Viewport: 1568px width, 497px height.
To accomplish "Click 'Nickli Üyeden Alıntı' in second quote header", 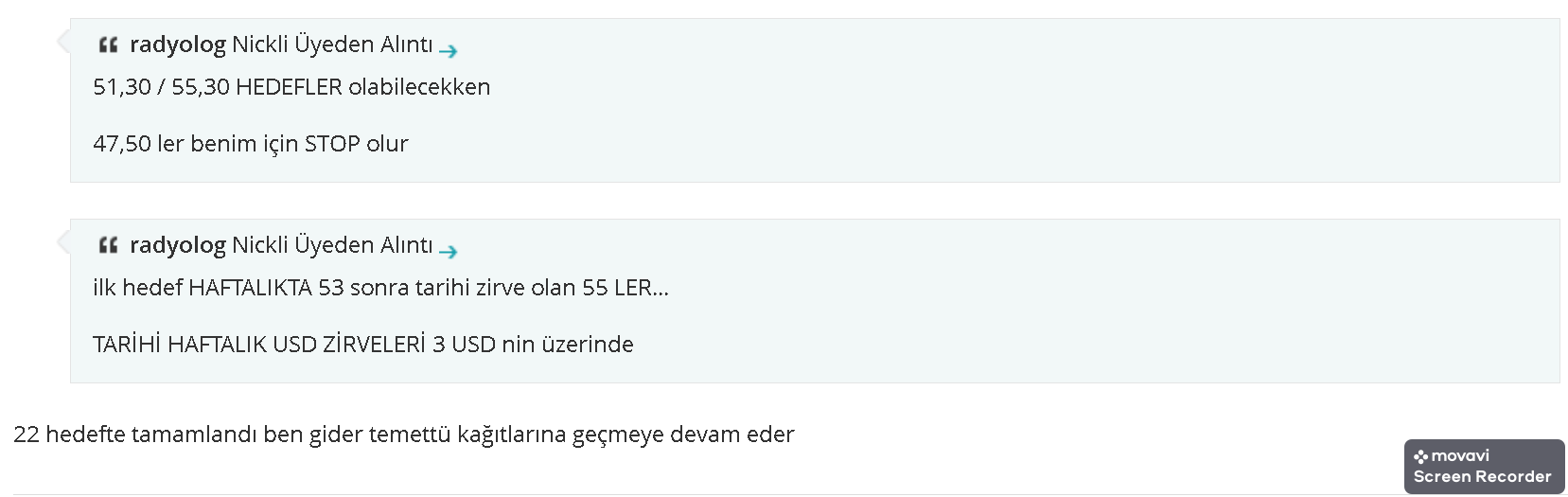I will [x=332, y=245].
